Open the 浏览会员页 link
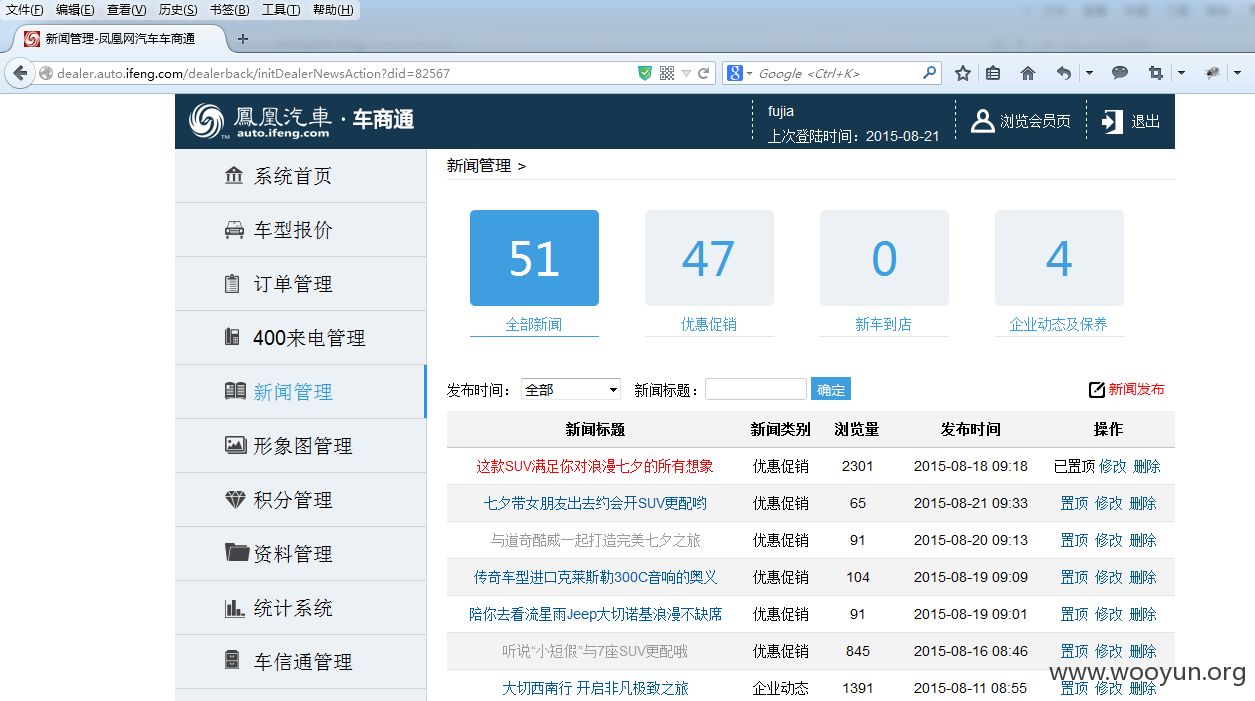 click(x=1035, y=121)
